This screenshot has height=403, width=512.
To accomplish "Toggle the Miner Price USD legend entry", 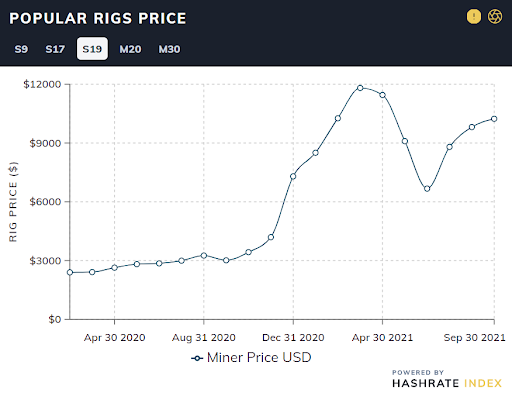I will [x=251, y=358].
